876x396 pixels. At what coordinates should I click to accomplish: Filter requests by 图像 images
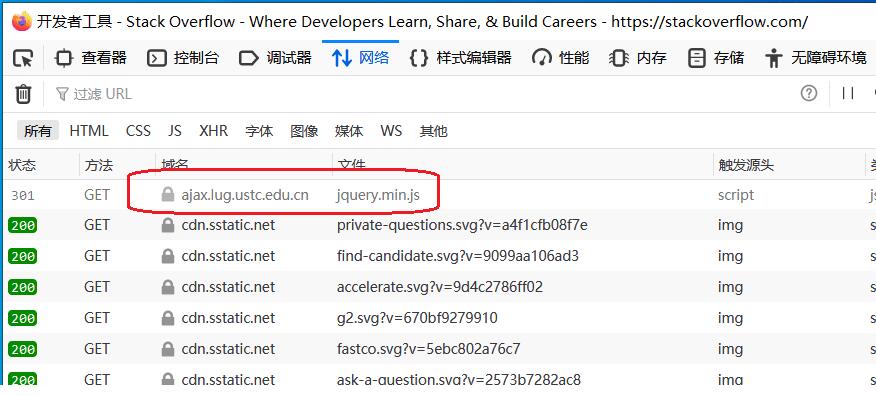(304, 131)
